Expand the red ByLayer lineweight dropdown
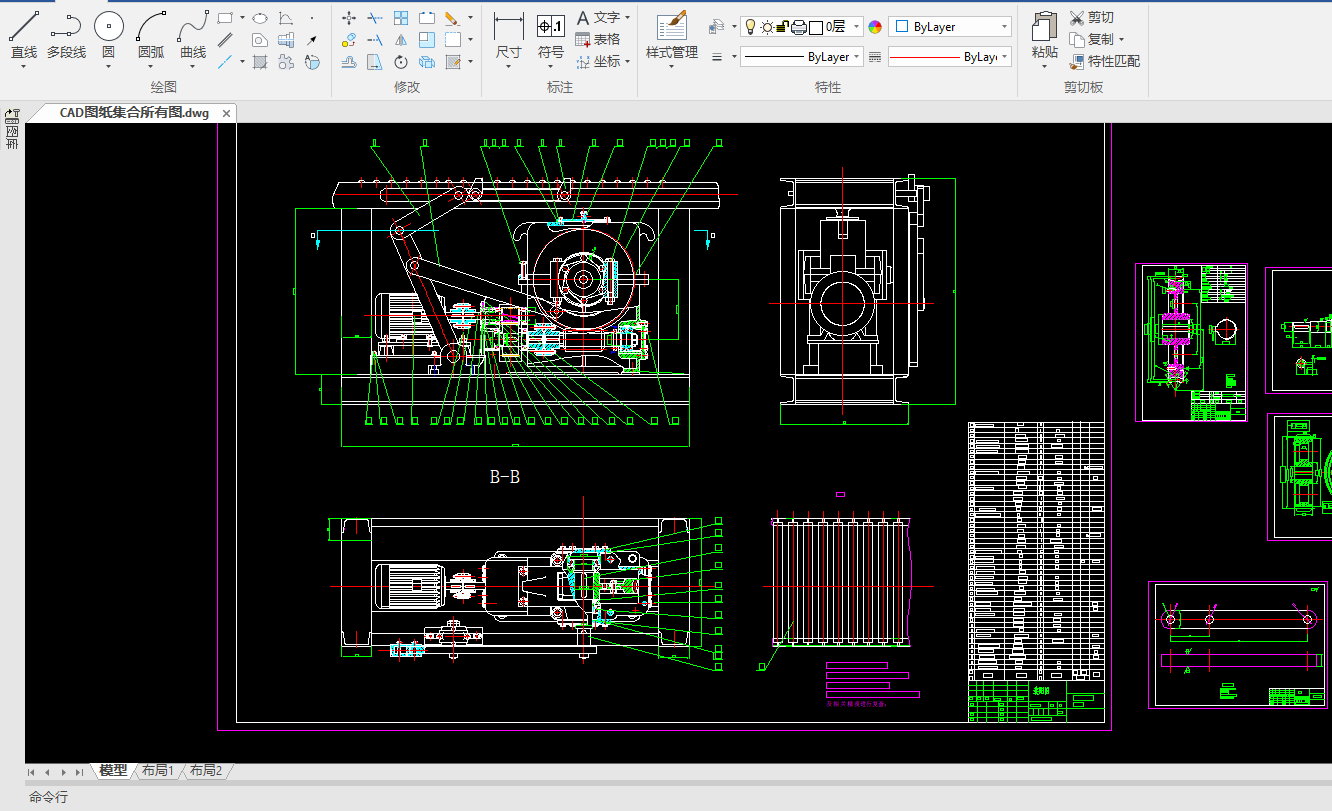This screenshot has height=811, width=1332. 1004,57
